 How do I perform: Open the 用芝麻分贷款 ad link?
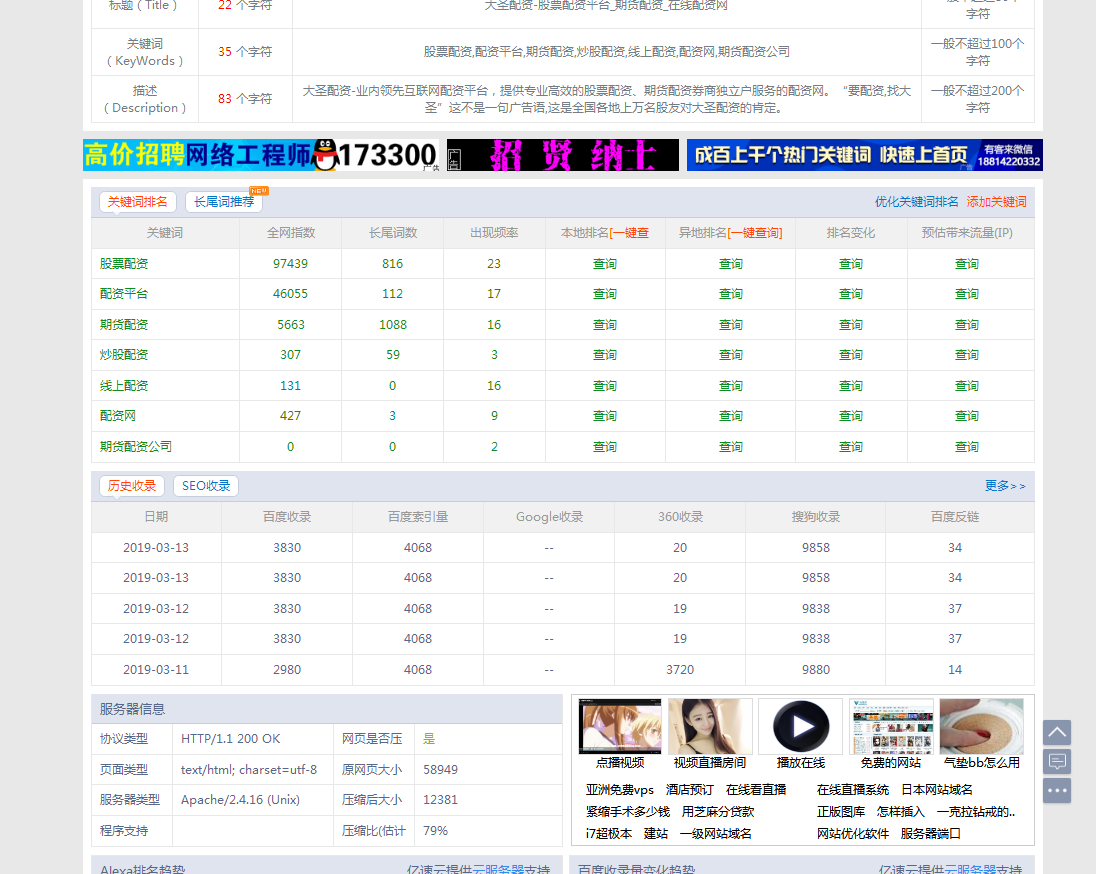click(x=718, y=812)
